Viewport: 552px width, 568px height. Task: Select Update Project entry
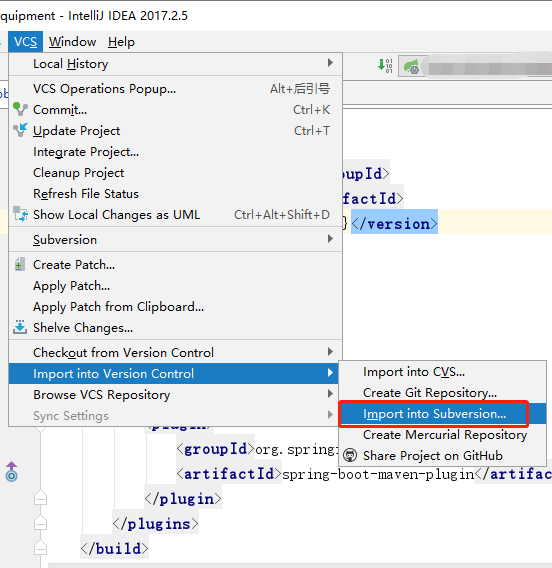pos(176,131)
